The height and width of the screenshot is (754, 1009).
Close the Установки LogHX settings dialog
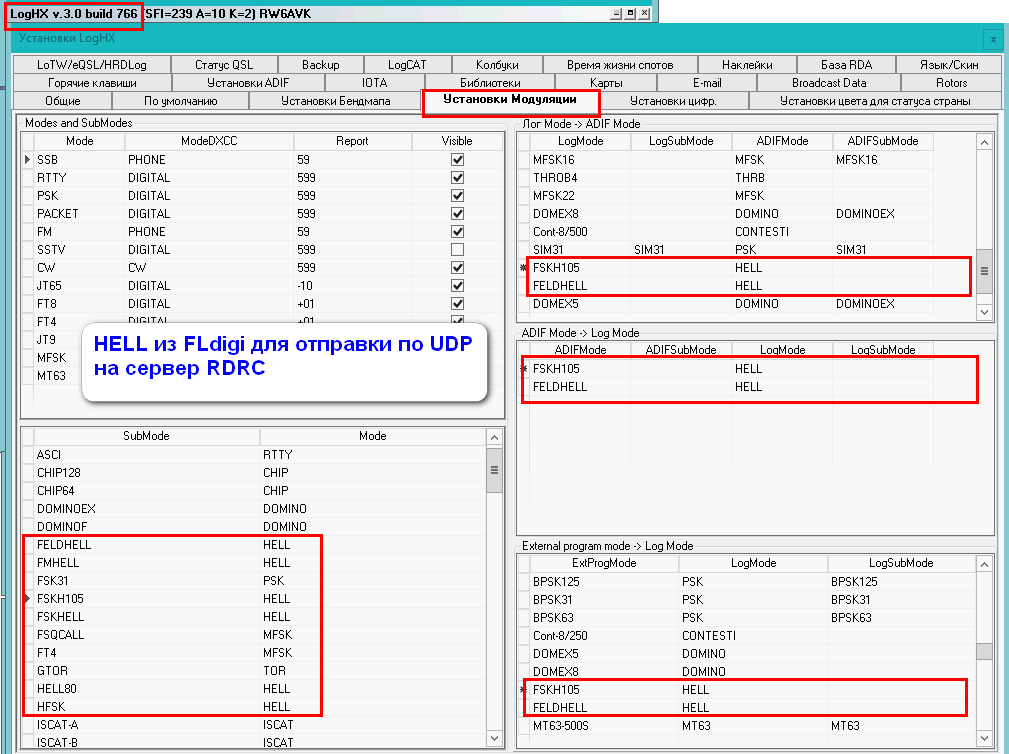pos(992,38)
